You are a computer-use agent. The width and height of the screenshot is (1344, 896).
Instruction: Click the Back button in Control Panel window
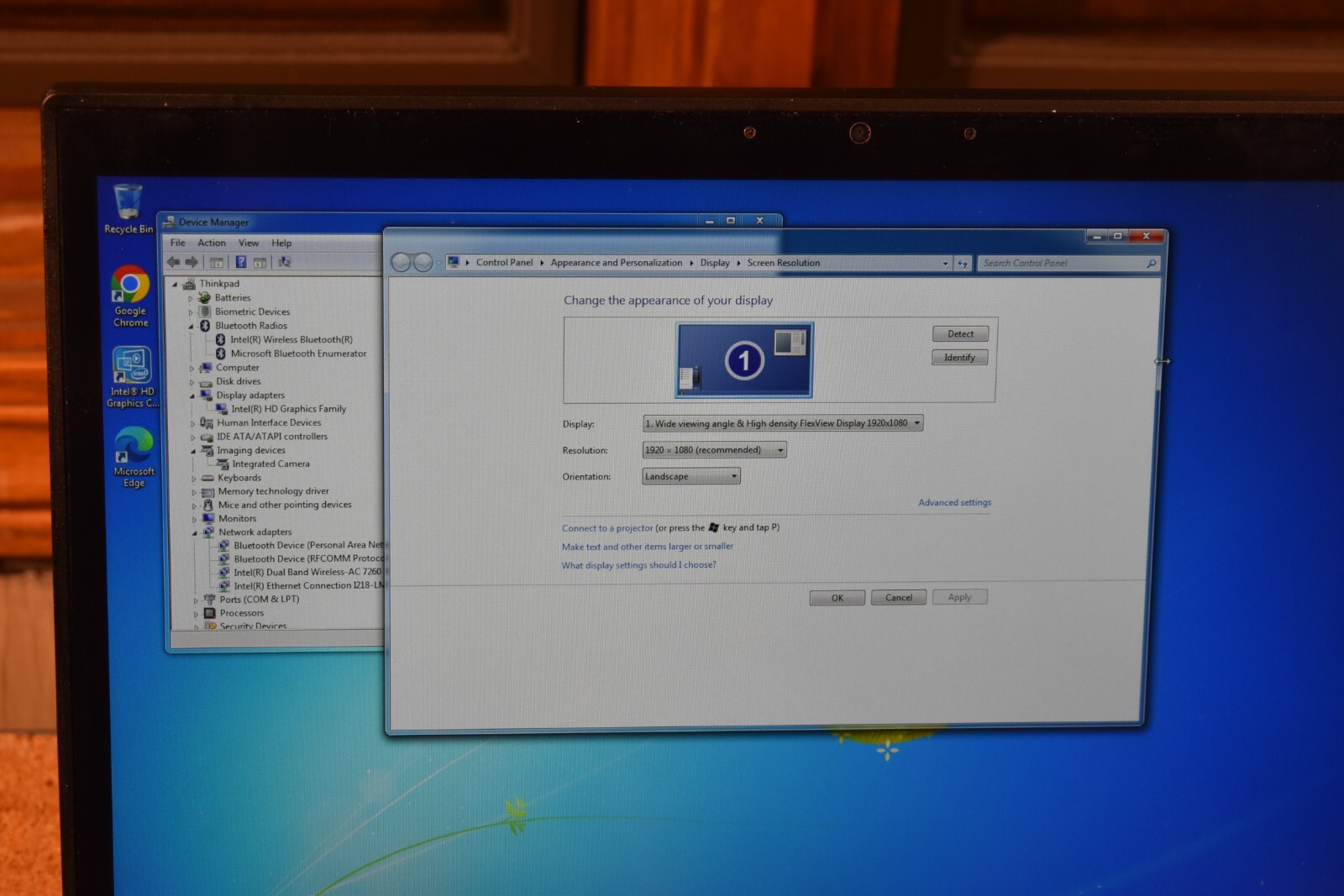(x=402, y=263)
